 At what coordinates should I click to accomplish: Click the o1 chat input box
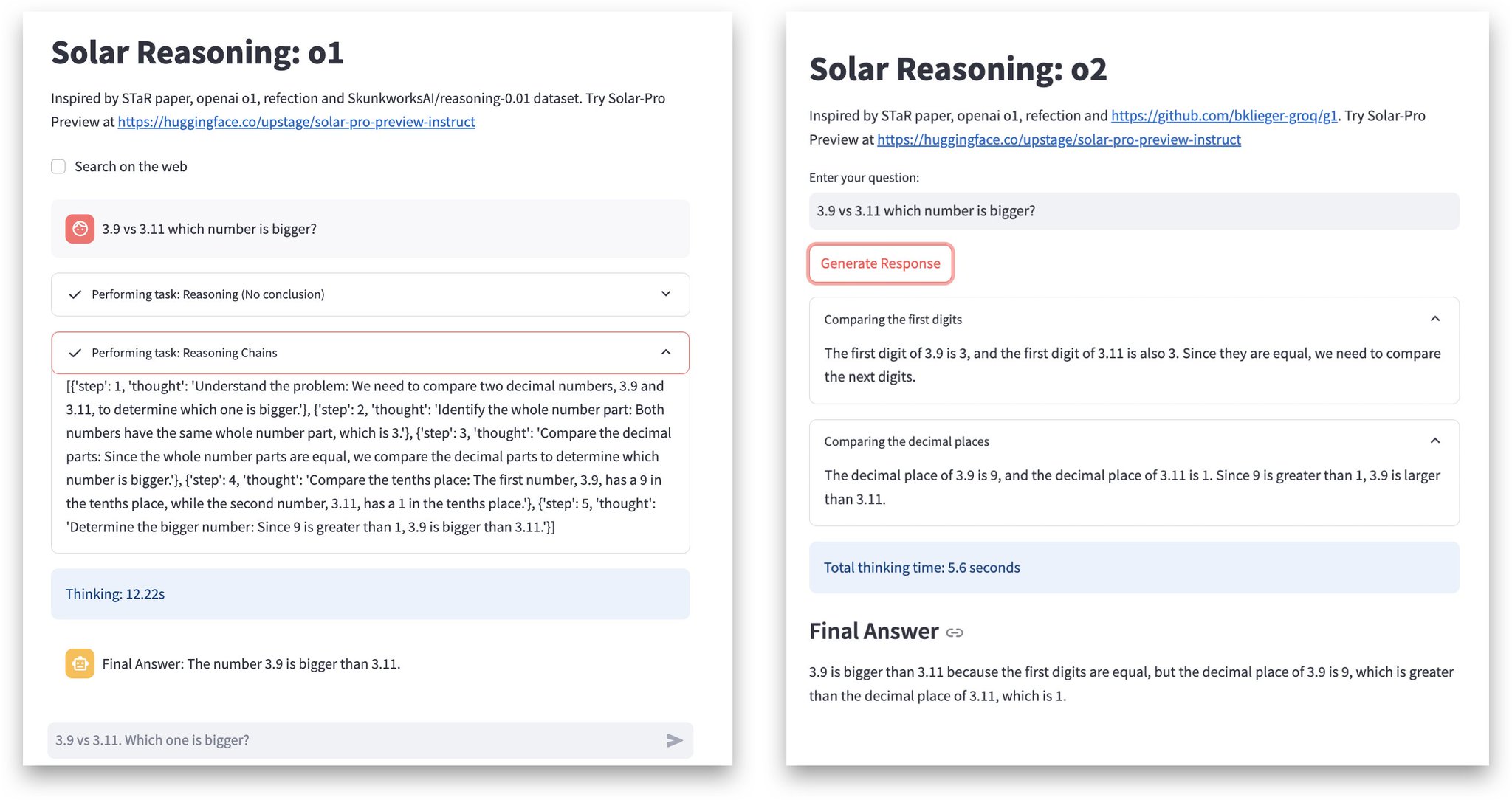[370, 740]
